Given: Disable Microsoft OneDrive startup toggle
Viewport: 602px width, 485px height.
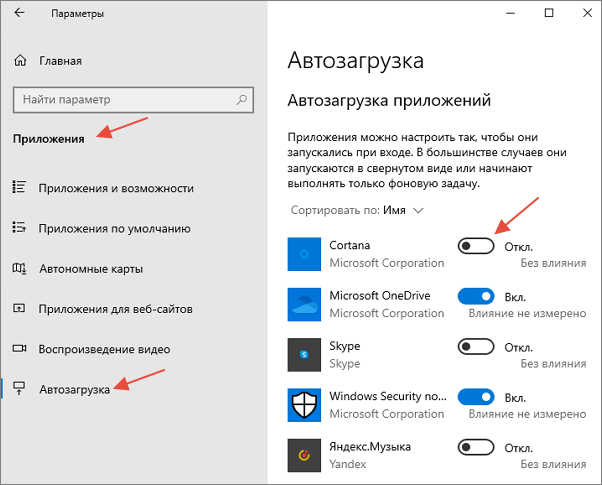Looking at the screenshot, I should tap(476, 296).
